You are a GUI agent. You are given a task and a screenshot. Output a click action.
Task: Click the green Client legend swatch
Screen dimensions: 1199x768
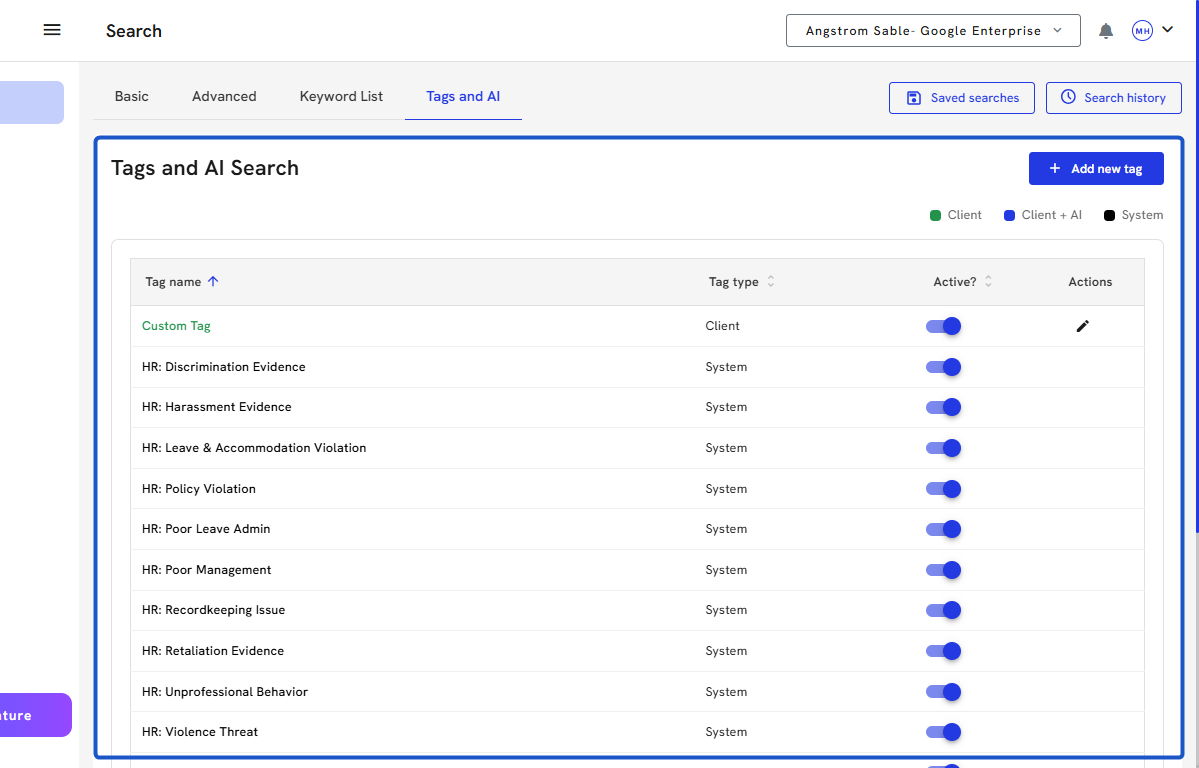(936, 215)
